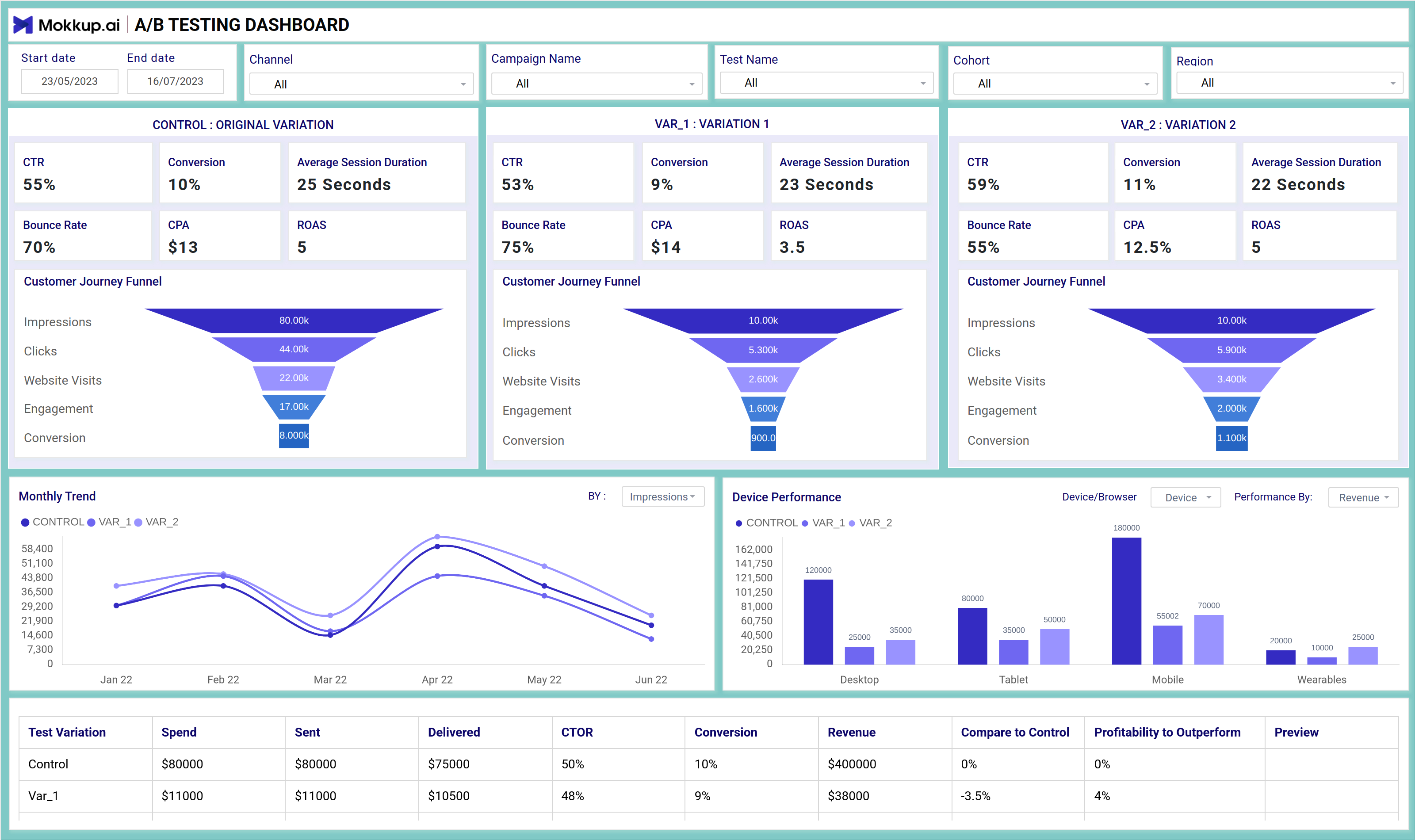Select the Variation 2 funnel 5.900k segment
The width and height of the screenshot is (1415, 840).
pos(1231,350)
